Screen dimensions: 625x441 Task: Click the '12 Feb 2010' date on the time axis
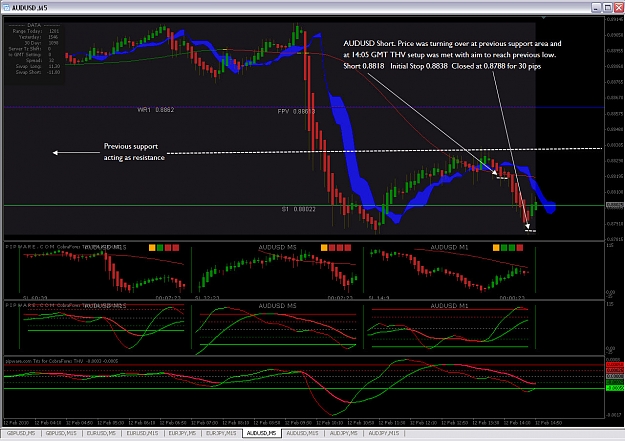15,423
